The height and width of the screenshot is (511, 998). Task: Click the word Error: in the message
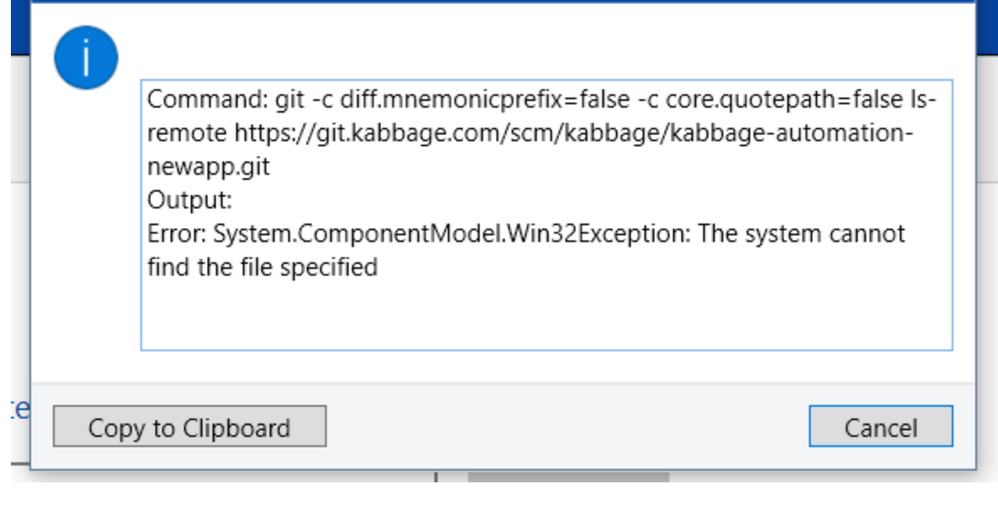pos(177,234)
